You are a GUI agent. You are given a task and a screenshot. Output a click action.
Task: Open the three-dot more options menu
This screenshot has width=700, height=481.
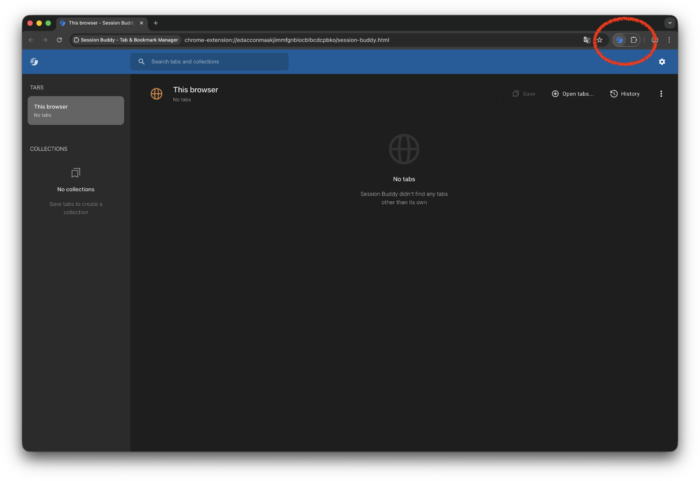pos(661,94)
